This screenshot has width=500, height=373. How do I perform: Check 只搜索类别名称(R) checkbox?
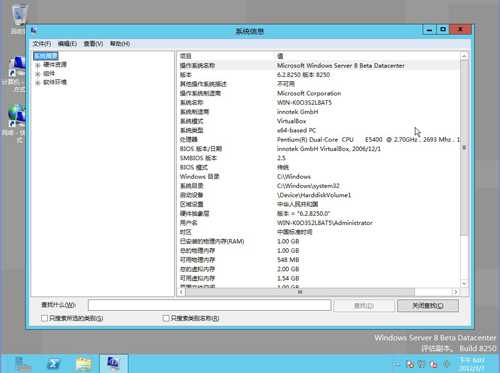pyautogui.click(x=166, y=318)
